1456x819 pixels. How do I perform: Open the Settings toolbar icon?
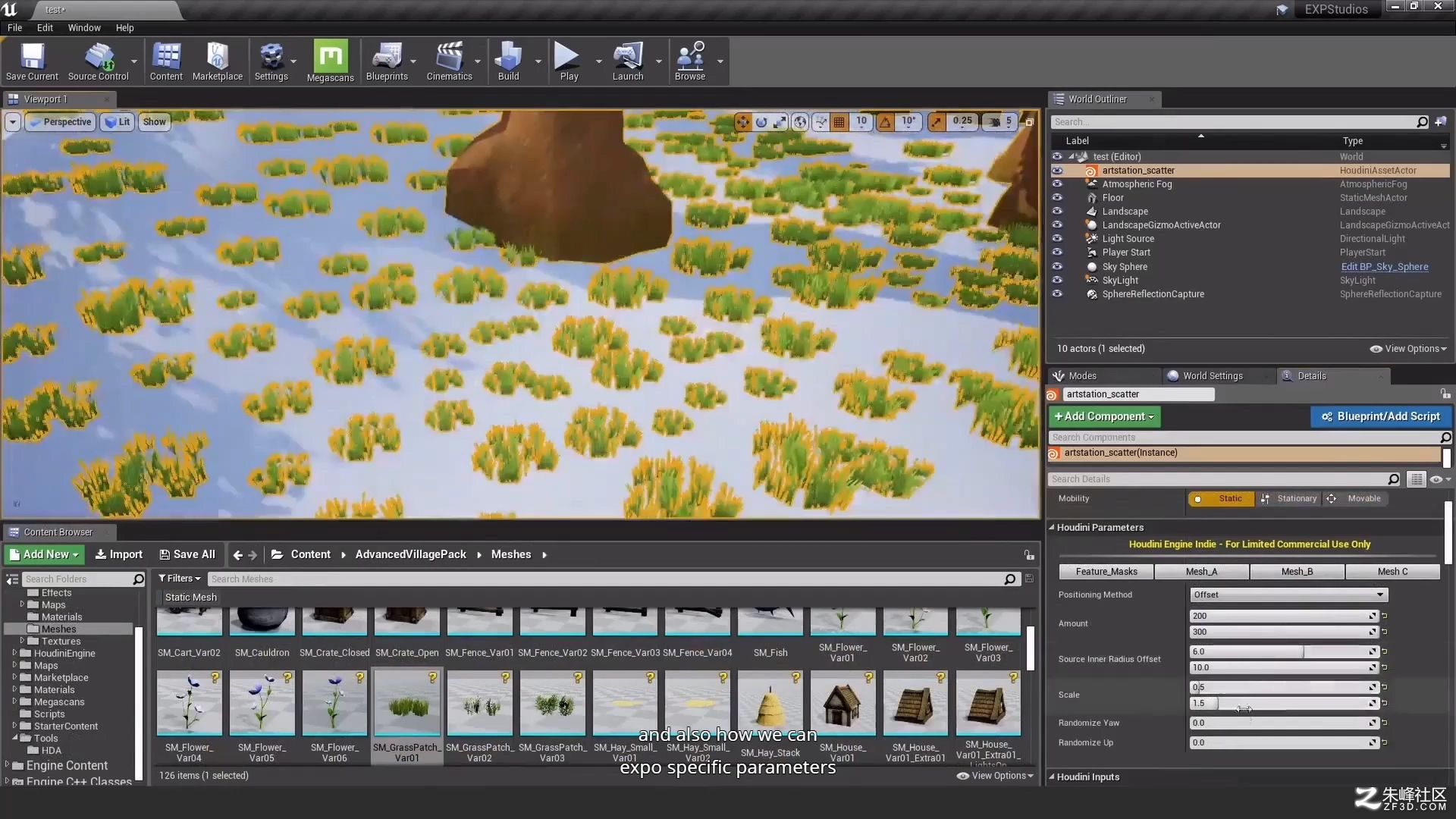tap(271, 61)
